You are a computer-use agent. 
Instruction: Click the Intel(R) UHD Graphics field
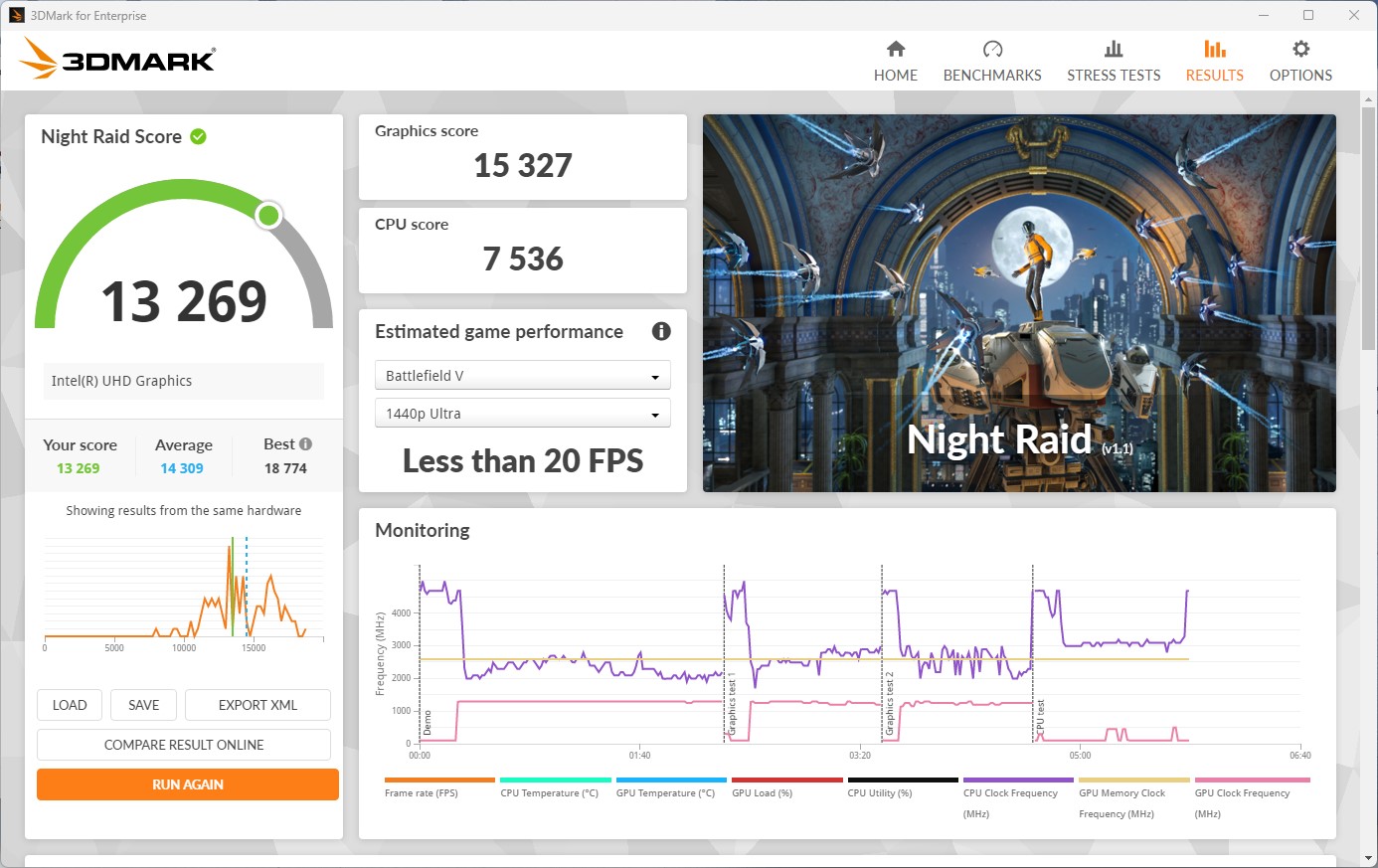(x=184, y=381)
